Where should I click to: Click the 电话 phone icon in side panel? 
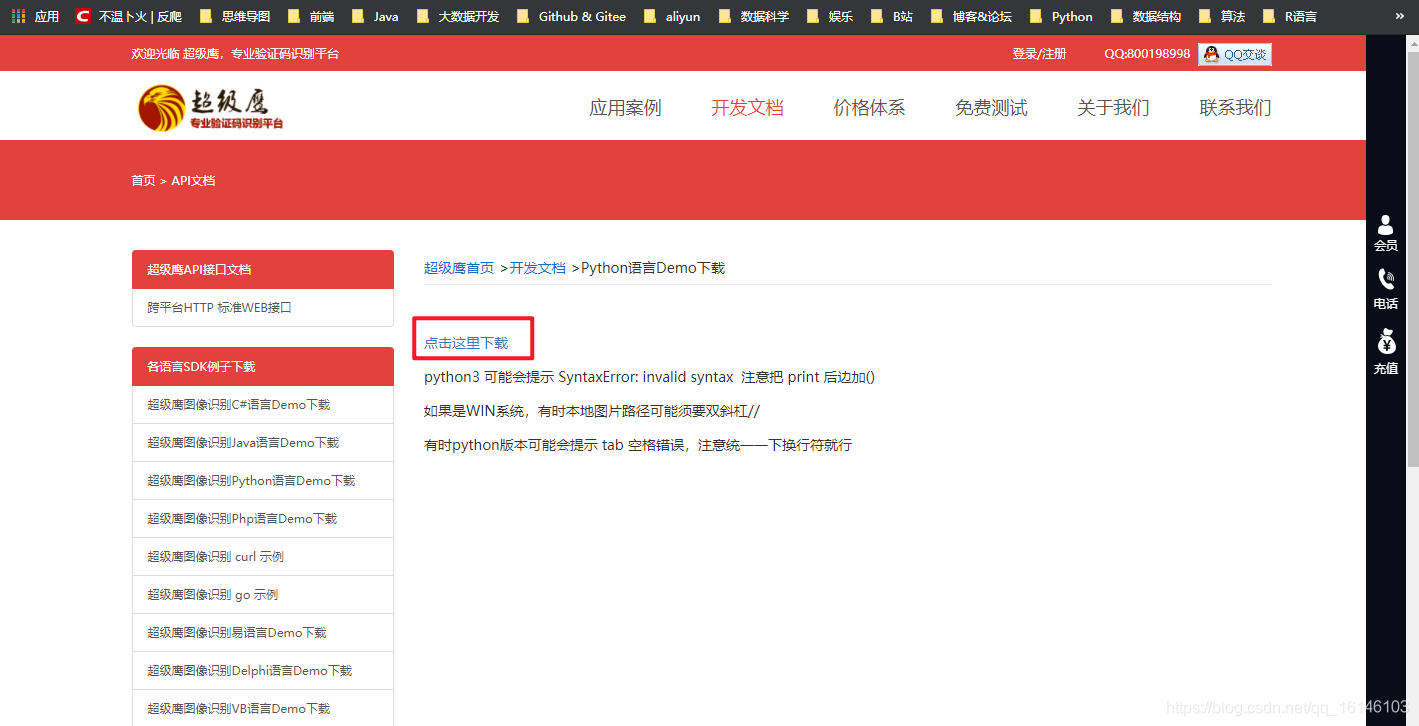click(1386, 290)
